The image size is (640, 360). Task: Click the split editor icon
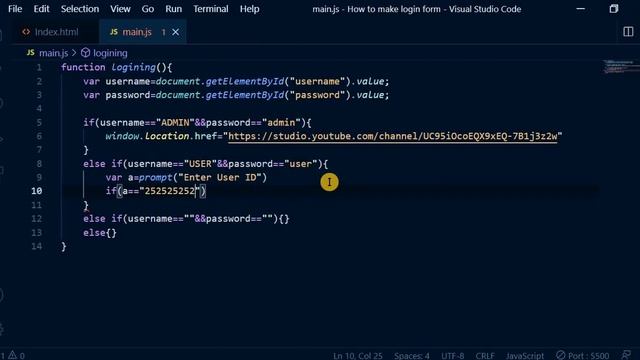point(628,31)
